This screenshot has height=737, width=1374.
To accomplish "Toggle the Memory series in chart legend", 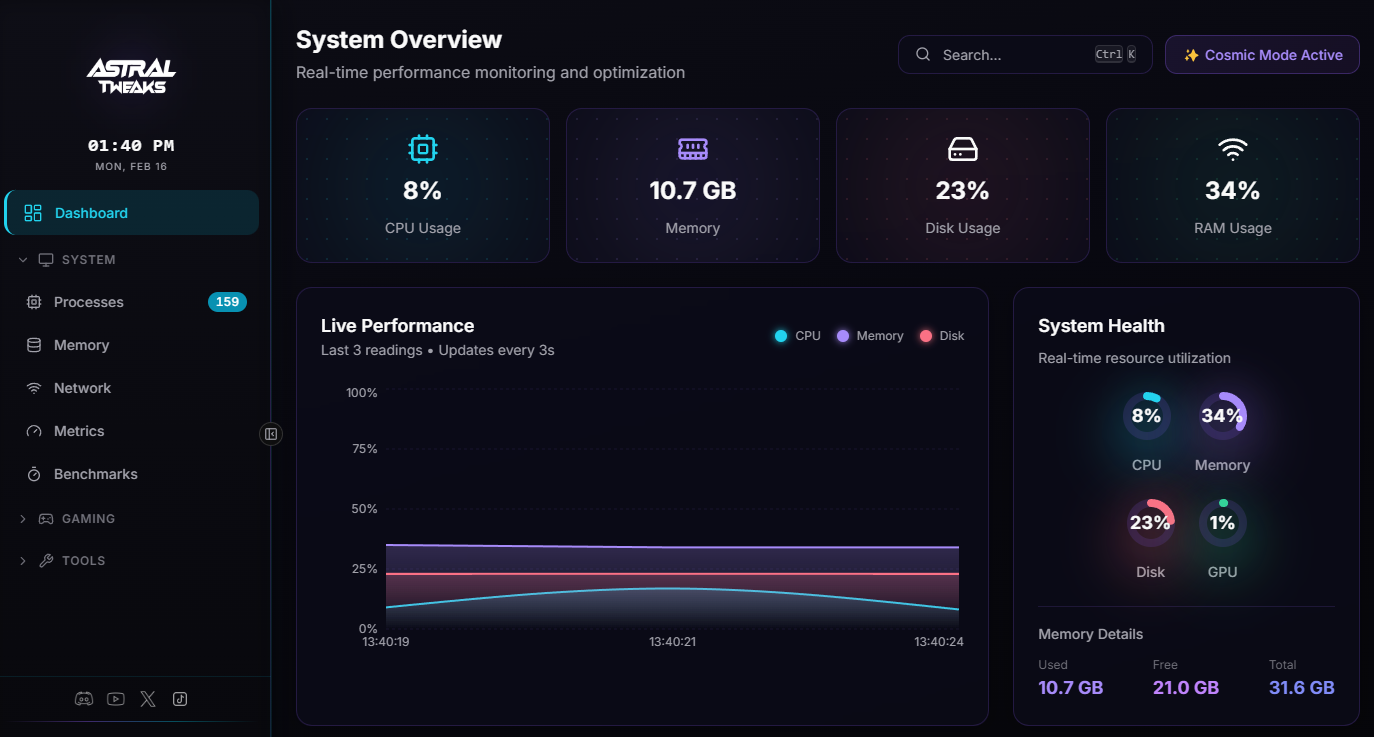I will click(868, 335).
